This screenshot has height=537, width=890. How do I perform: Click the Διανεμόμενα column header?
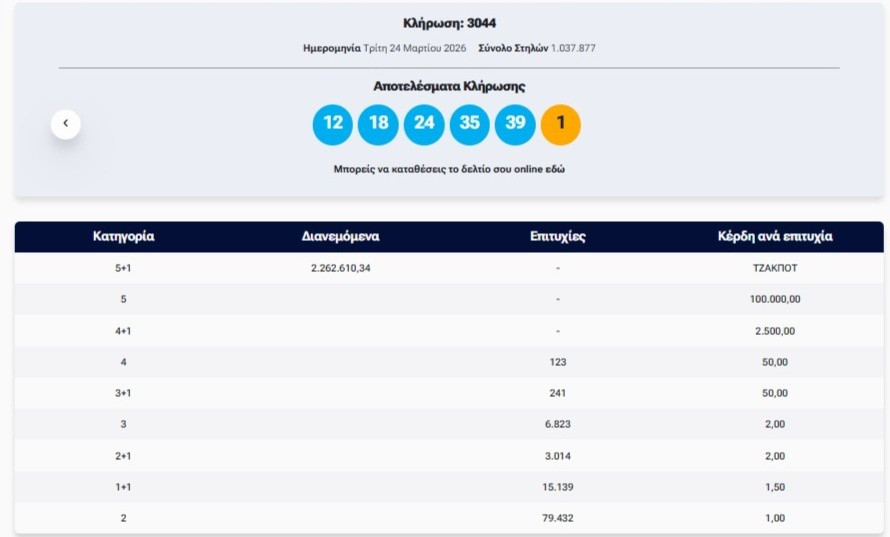coord(340,237)
